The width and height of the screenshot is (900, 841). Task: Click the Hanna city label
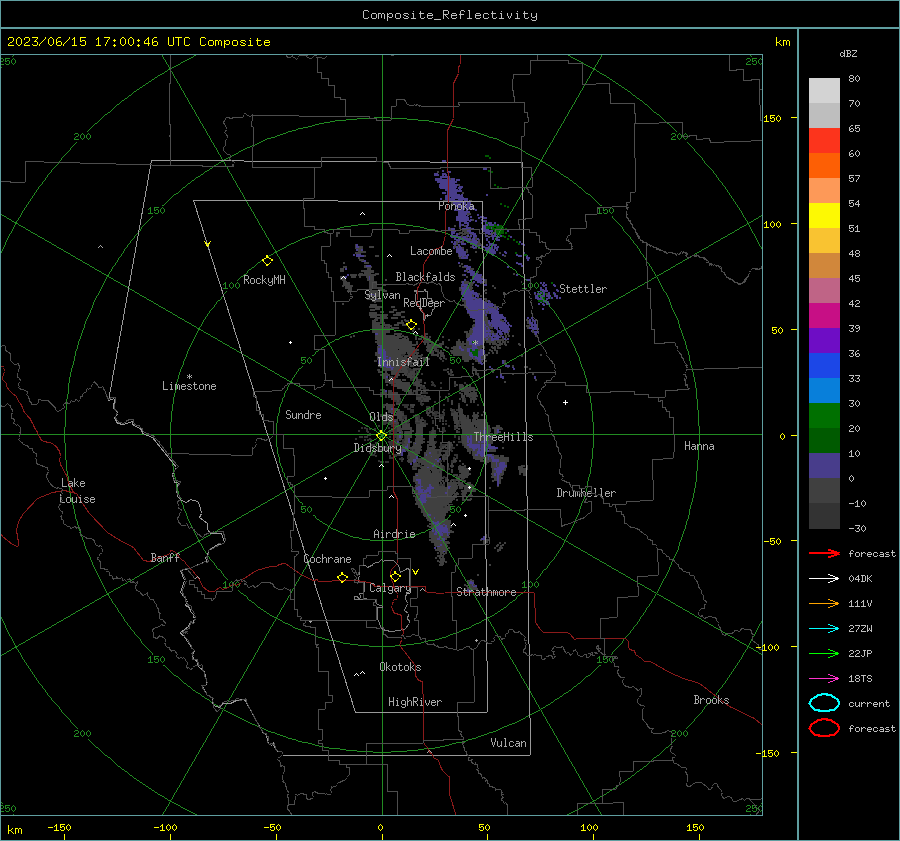(699, 446)
